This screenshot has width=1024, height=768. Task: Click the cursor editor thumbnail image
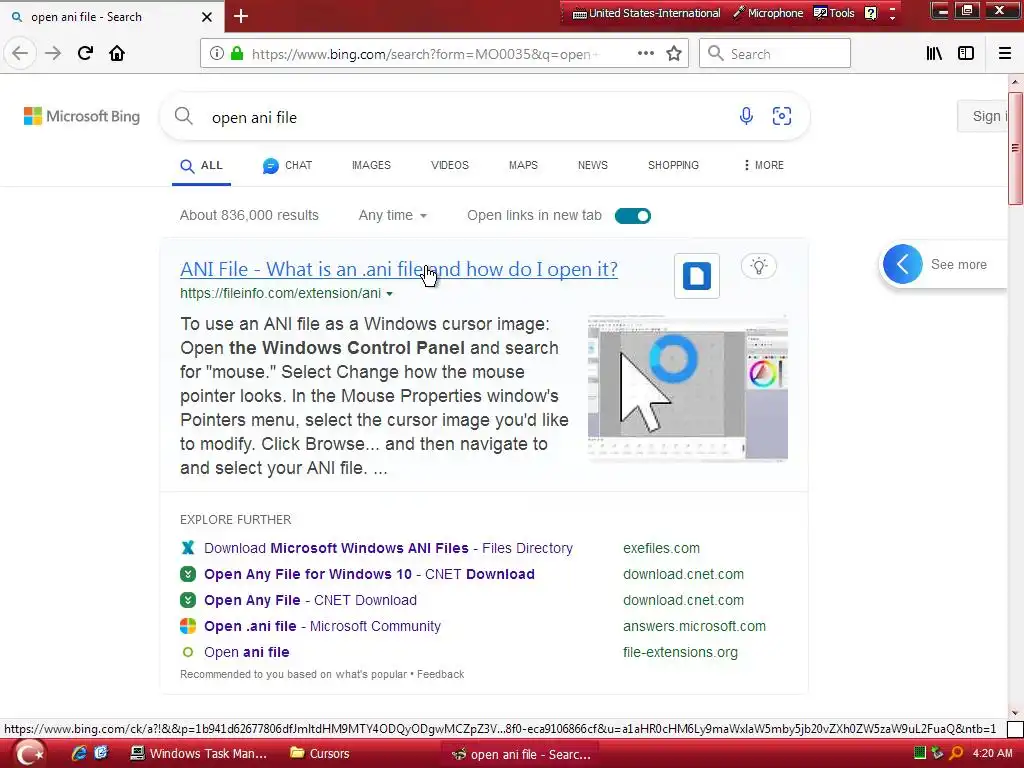coord(688,389)
